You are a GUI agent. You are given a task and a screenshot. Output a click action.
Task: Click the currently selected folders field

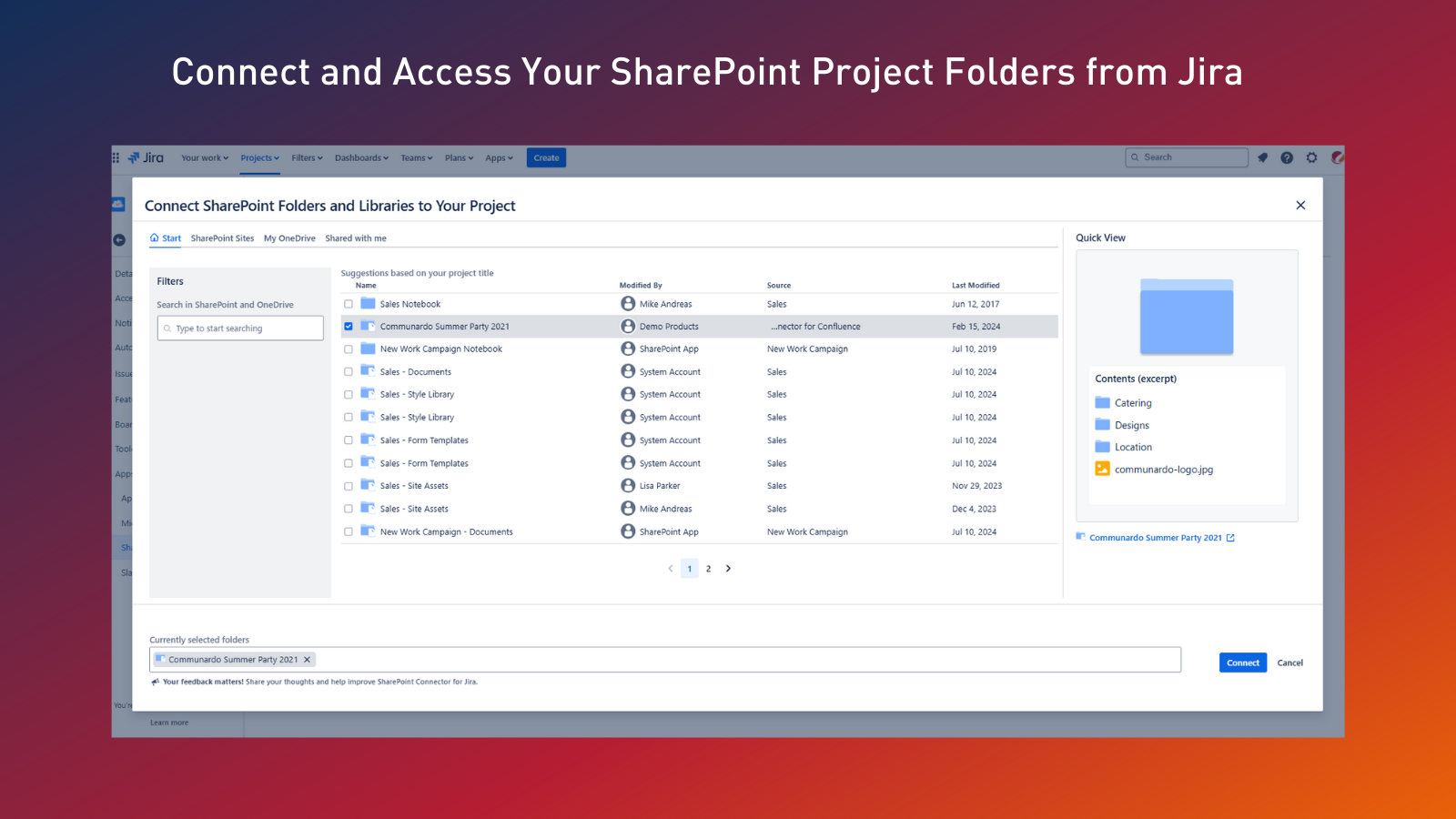coord(665,660)
